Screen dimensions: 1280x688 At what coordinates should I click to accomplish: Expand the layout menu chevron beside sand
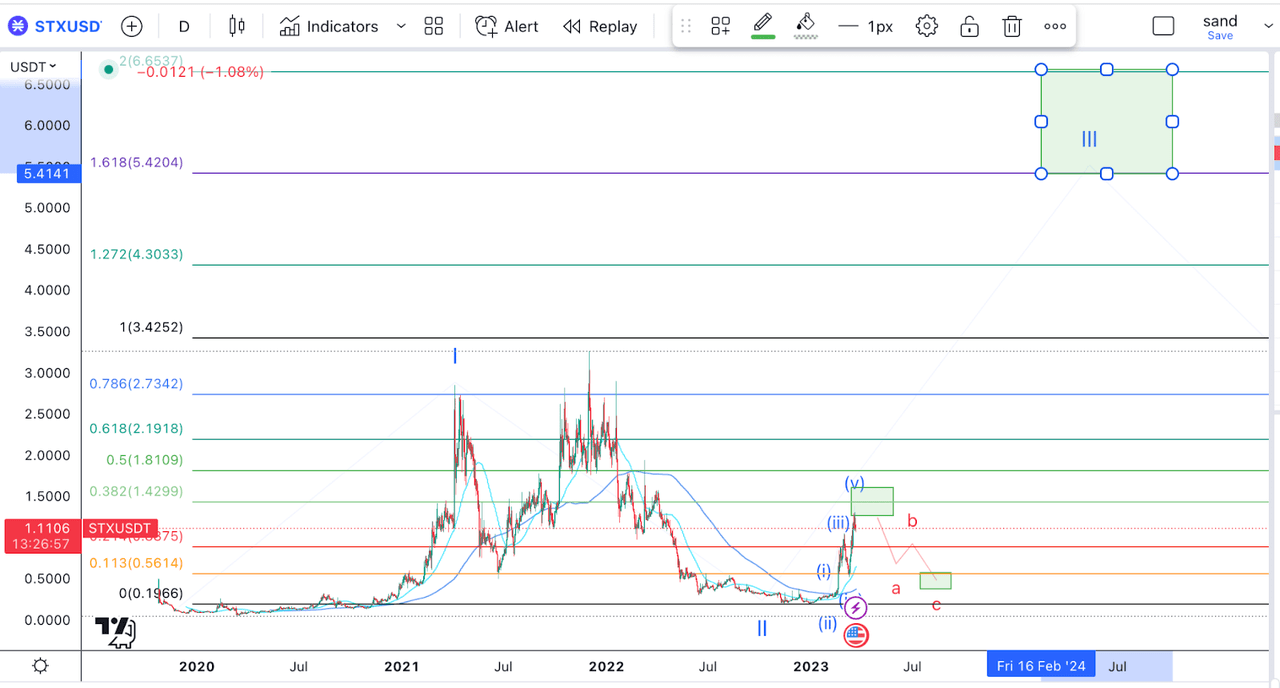tap(1268, 26)
